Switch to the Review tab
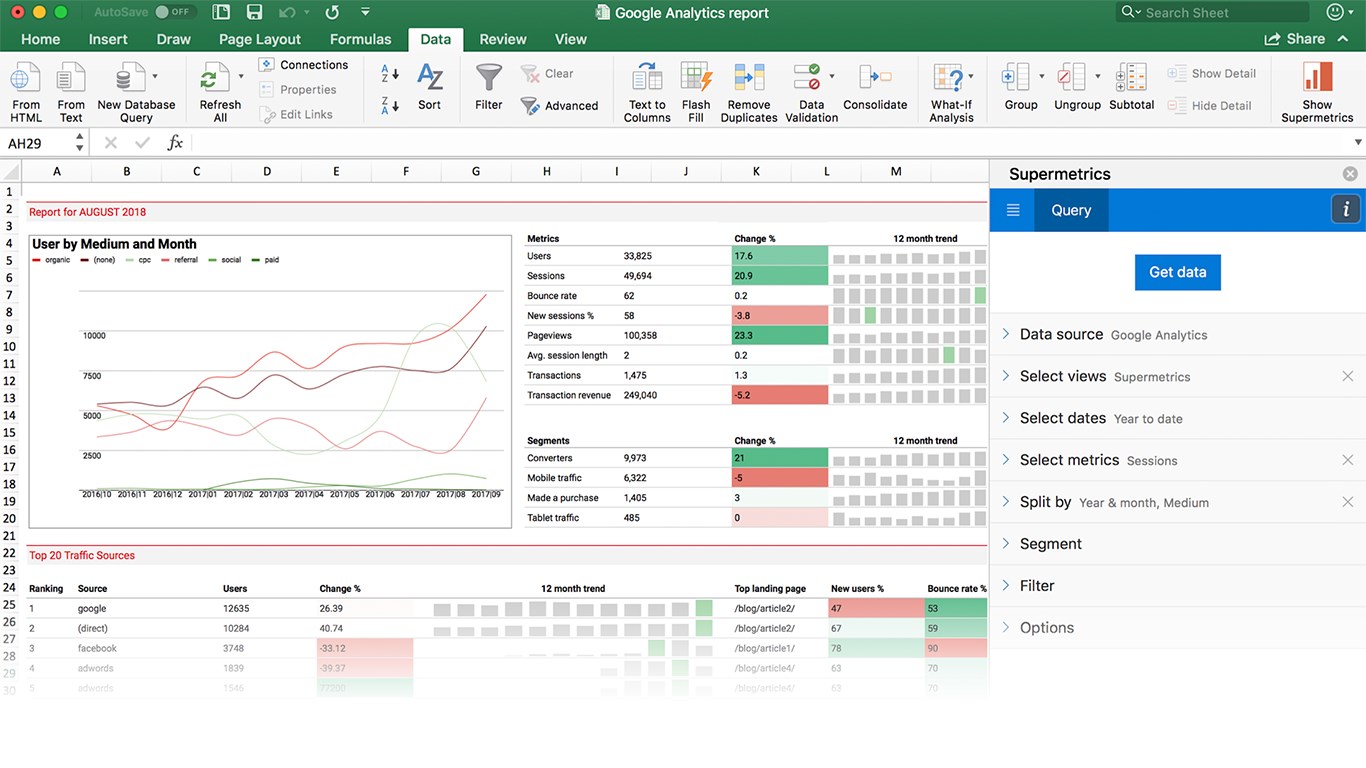1366x768 pixels. 503,39
